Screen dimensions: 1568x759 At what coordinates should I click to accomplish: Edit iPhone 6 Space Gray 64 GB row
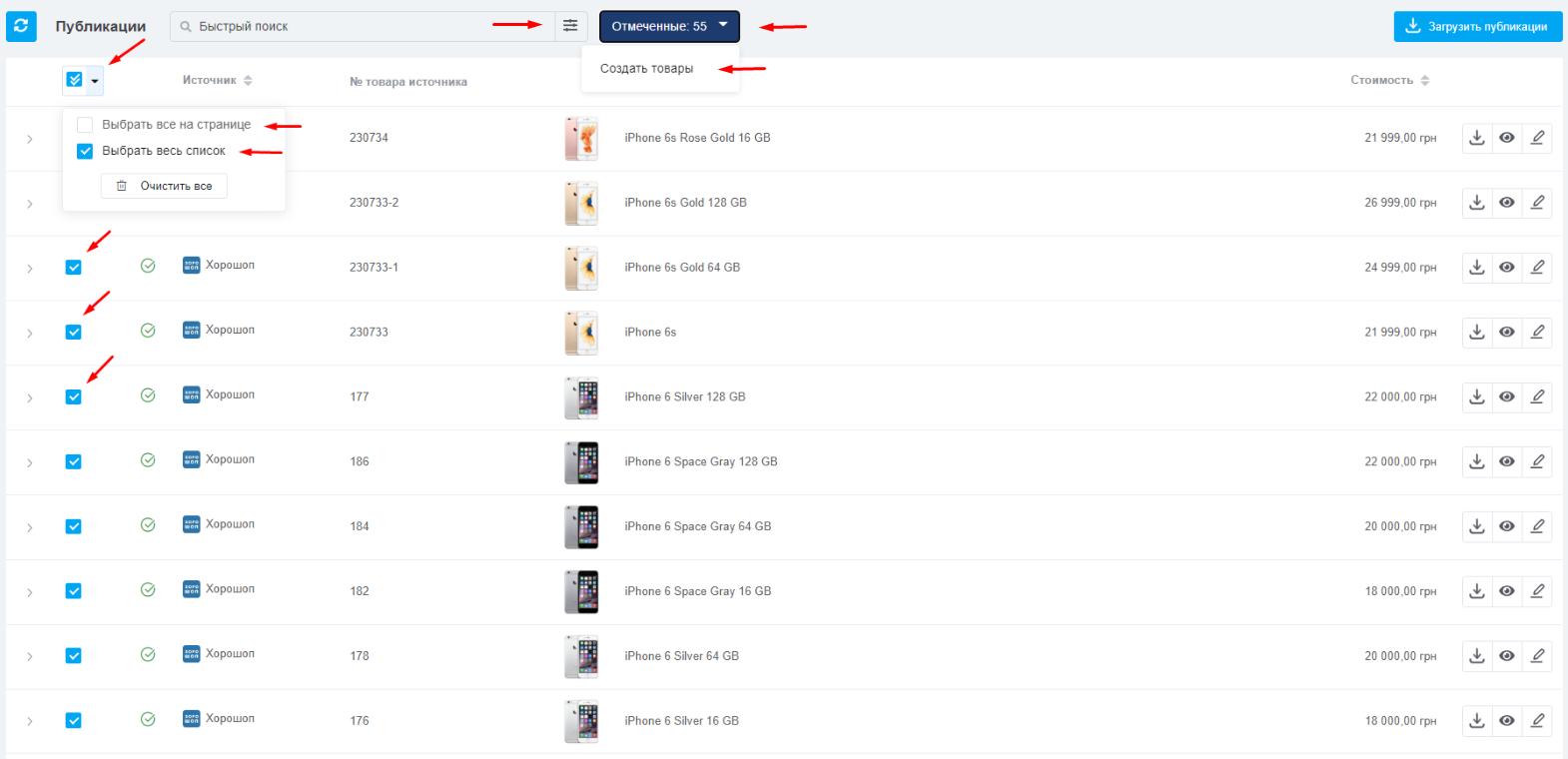click(1537, 526)
